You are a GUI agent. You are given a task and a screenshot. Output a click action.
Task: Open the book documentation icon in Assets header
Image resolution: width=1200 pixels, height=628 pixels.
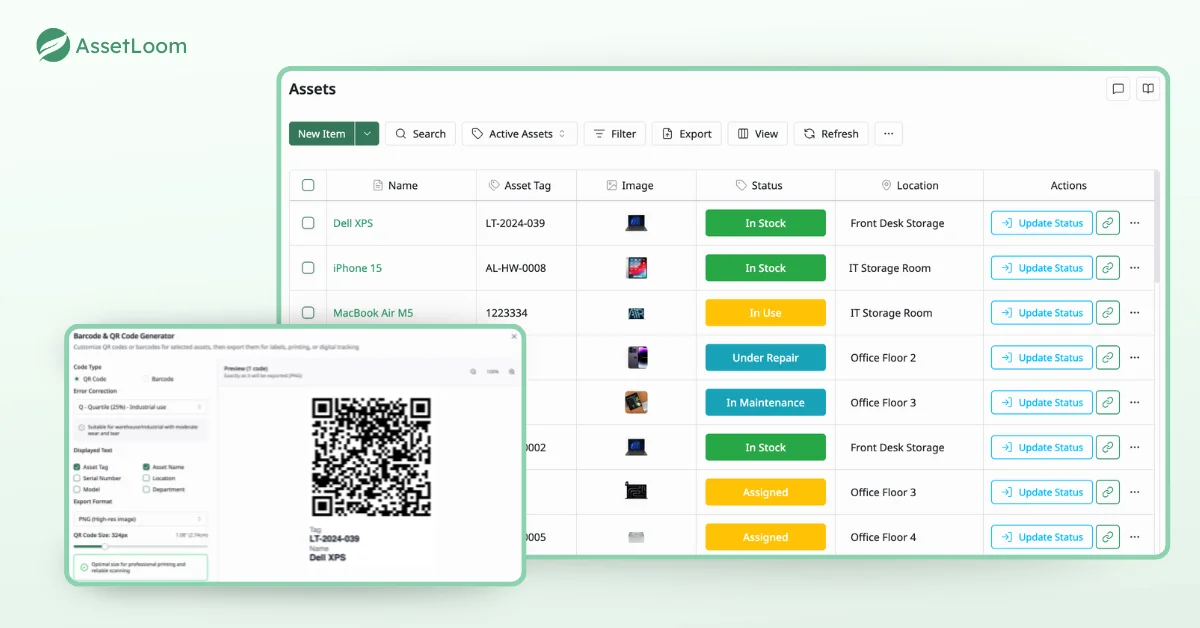point(1148,89)
